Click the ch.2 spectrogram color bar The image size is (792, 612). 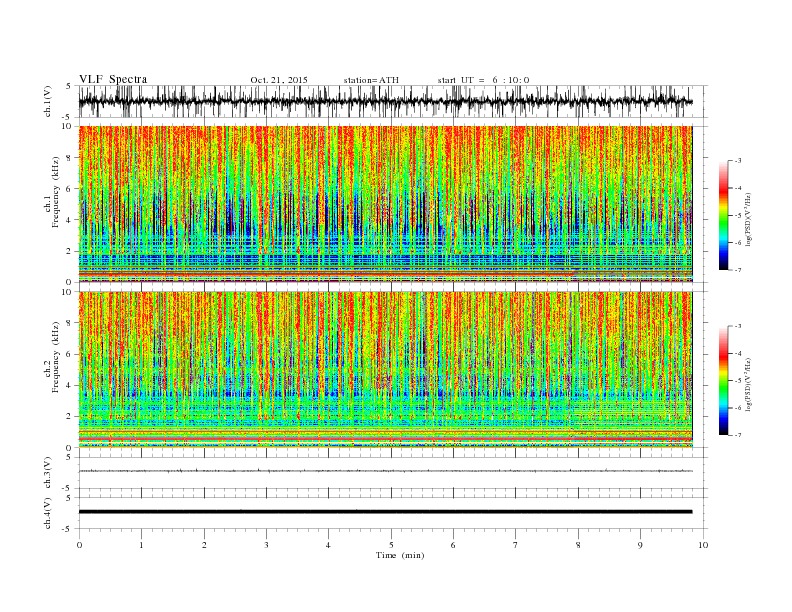pos(723,380)
